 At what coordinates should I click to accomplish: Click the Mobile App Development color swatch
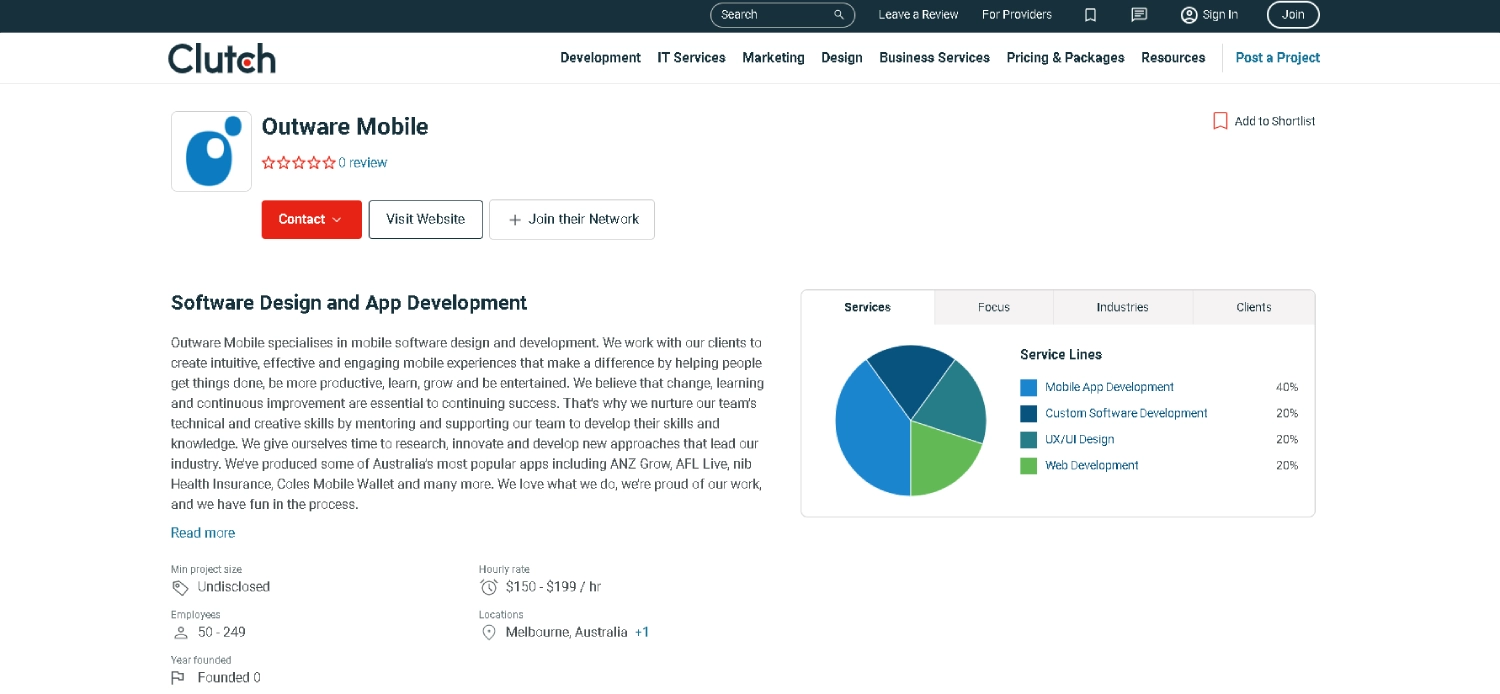click(1028, 388)
